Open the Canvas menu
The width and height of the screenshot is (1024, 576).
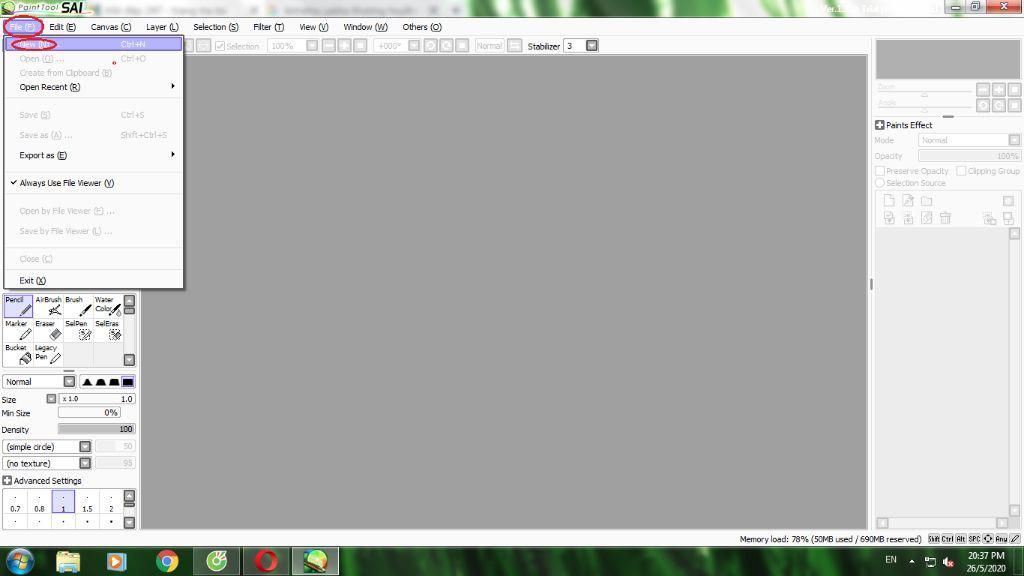(x=110, y=27)
